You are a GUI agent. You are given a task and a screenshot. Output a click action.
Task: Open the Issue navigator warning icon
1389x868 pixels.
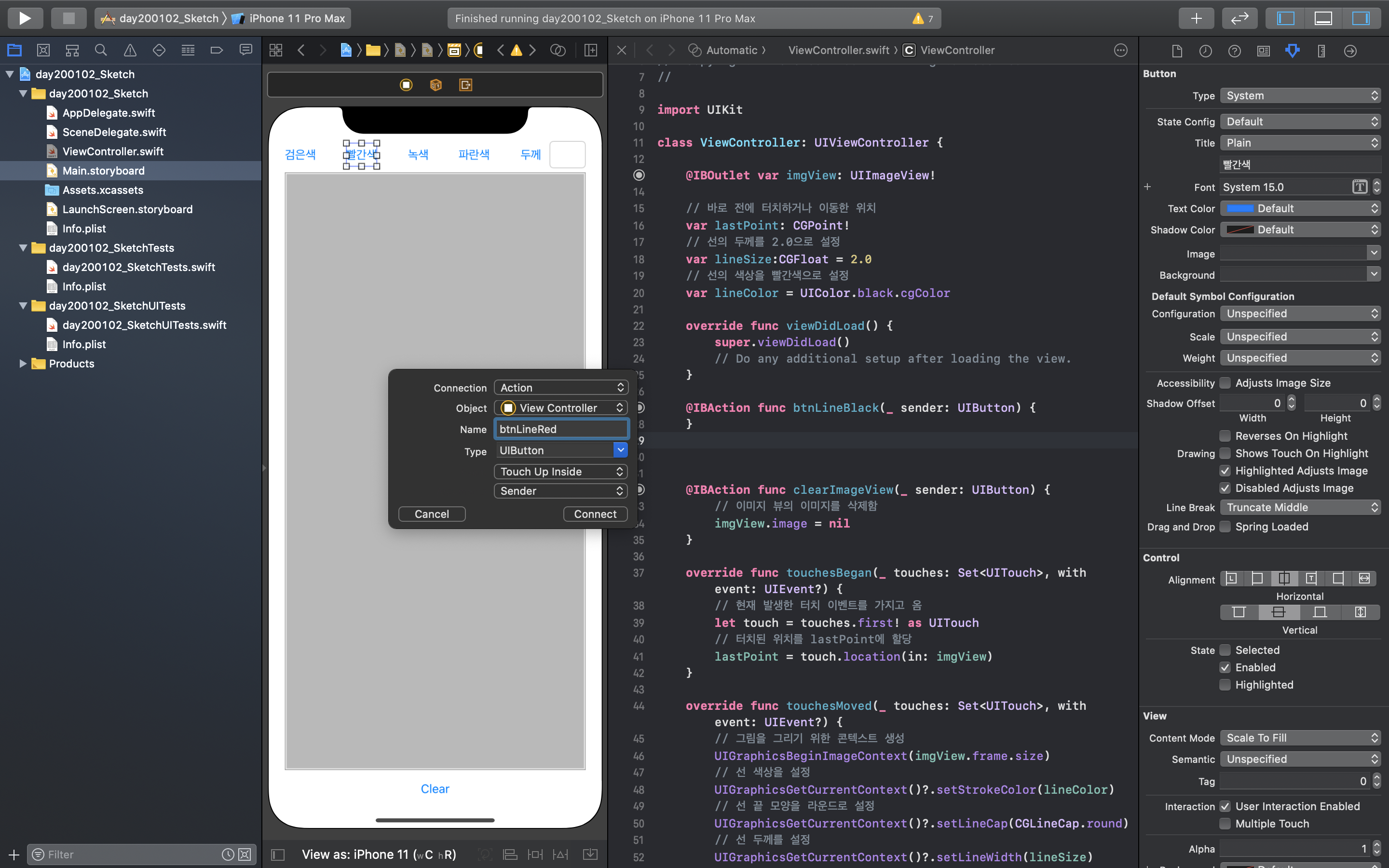coord(130,51)
